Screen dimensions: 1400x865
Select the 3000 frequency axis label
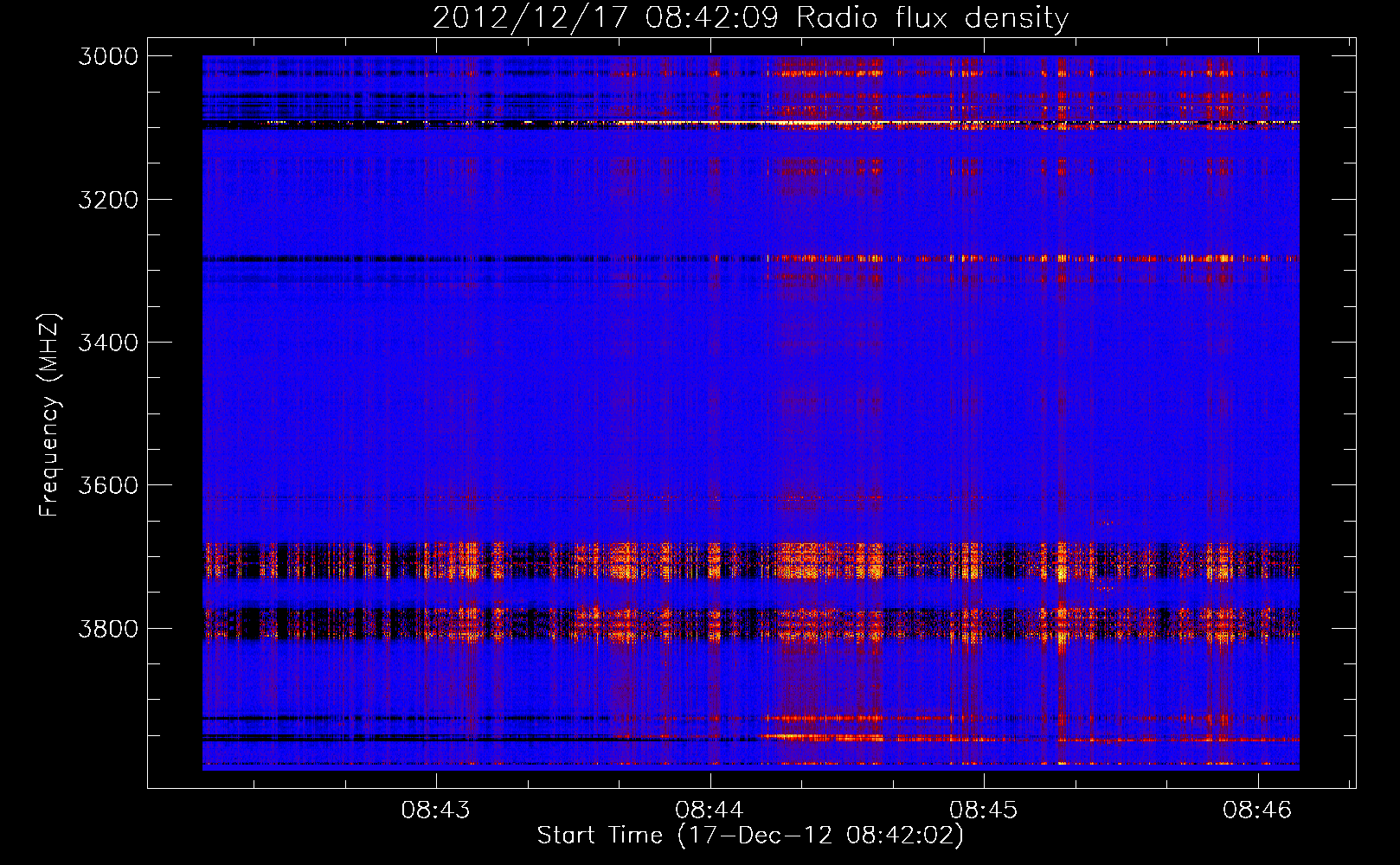108,56
